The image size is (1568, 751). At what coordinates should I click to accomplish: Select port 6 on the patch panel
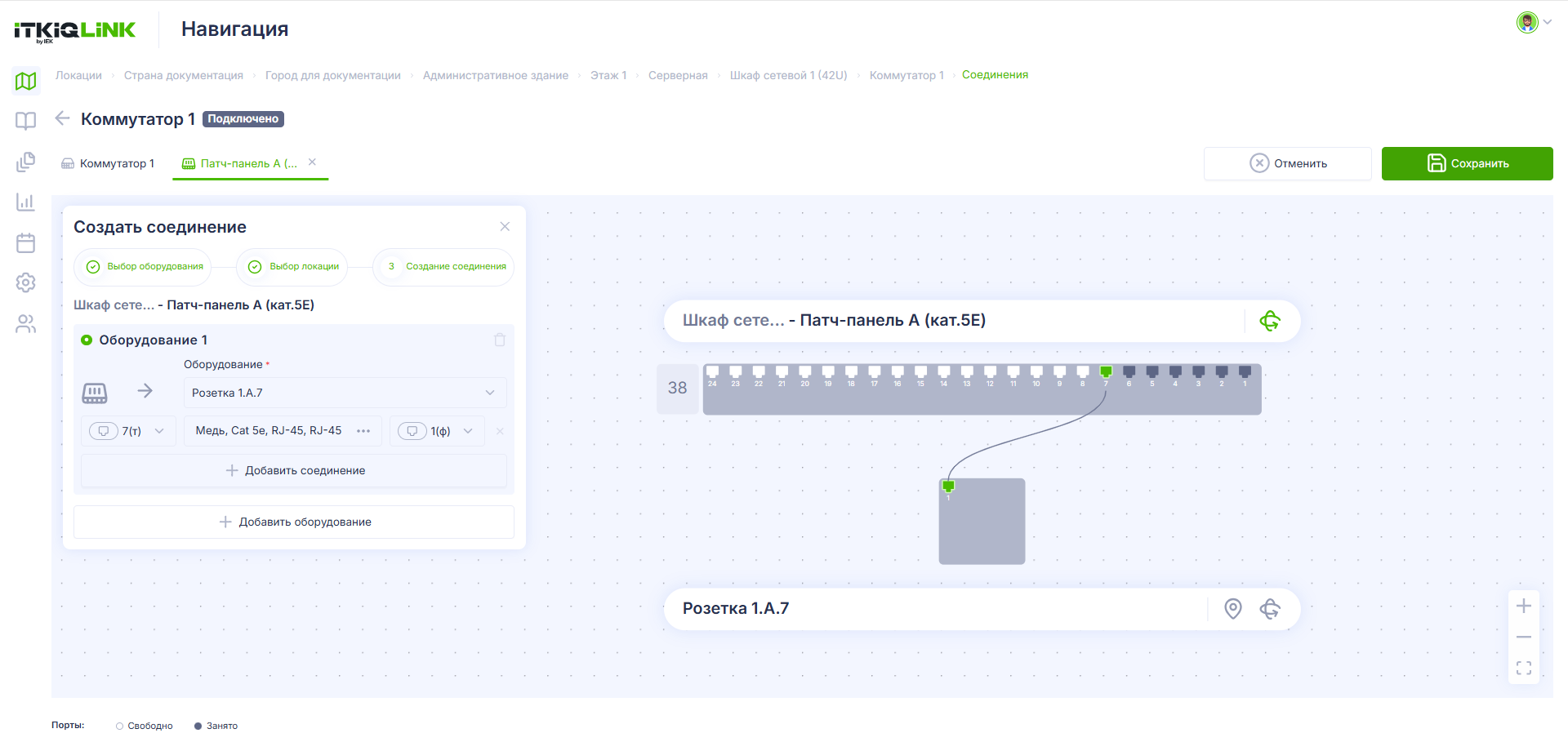(1129, 373)
